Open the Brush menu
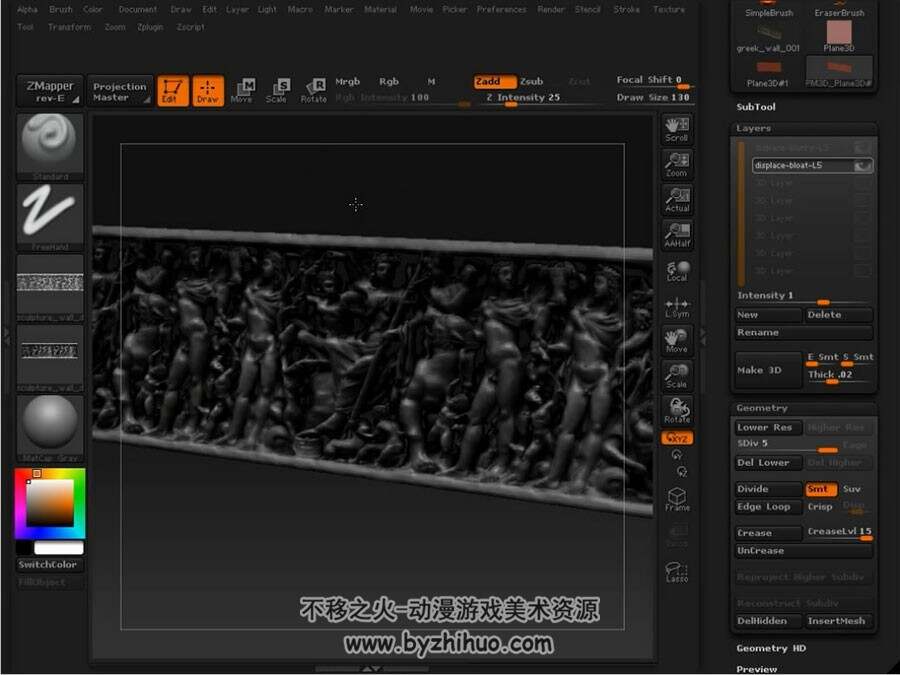 tap(61, 9)
